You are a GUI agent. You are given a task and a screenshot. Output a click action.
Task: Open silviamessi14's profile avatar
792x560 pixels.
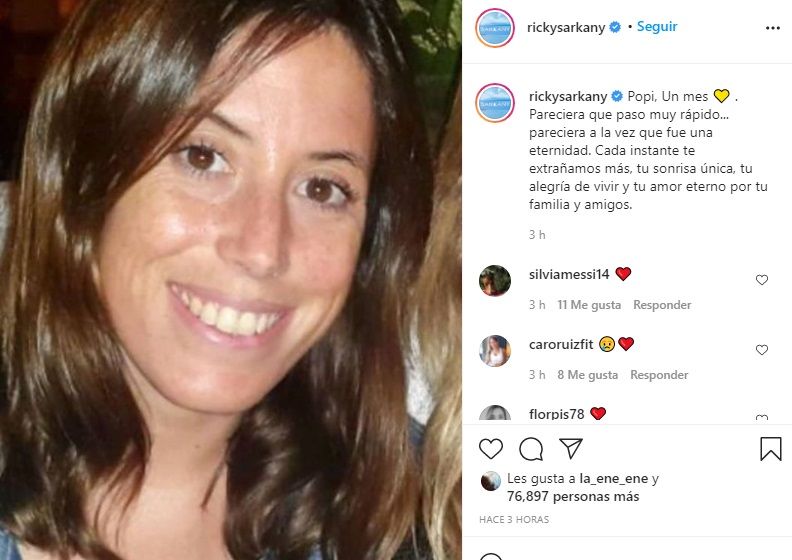494,281
